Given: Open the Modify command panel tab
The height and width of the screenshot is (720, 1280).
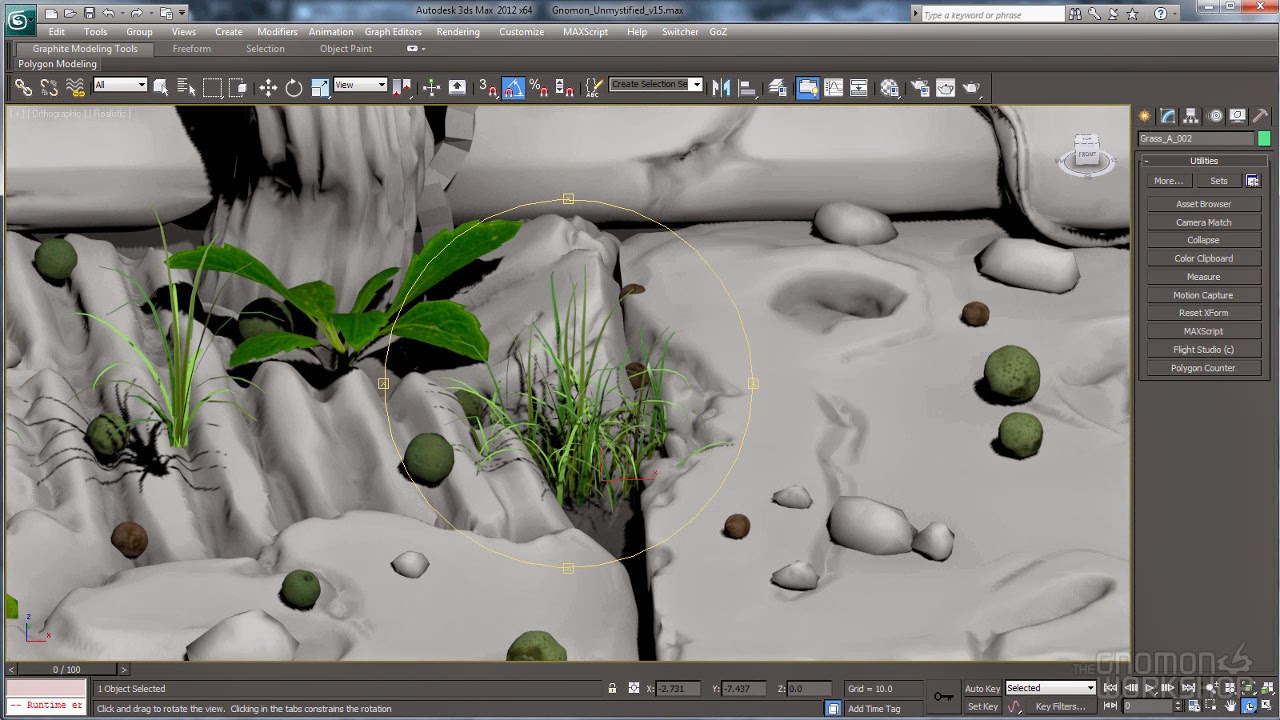Looking at the screenshot, I should 1168,116.
